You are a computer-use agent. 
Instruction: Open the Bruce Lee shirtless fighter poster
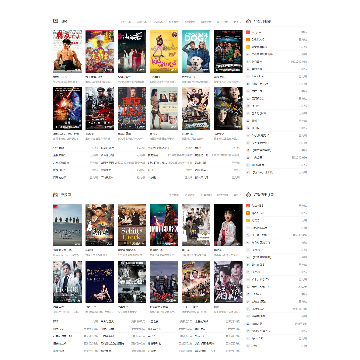(x=67, y=51)
